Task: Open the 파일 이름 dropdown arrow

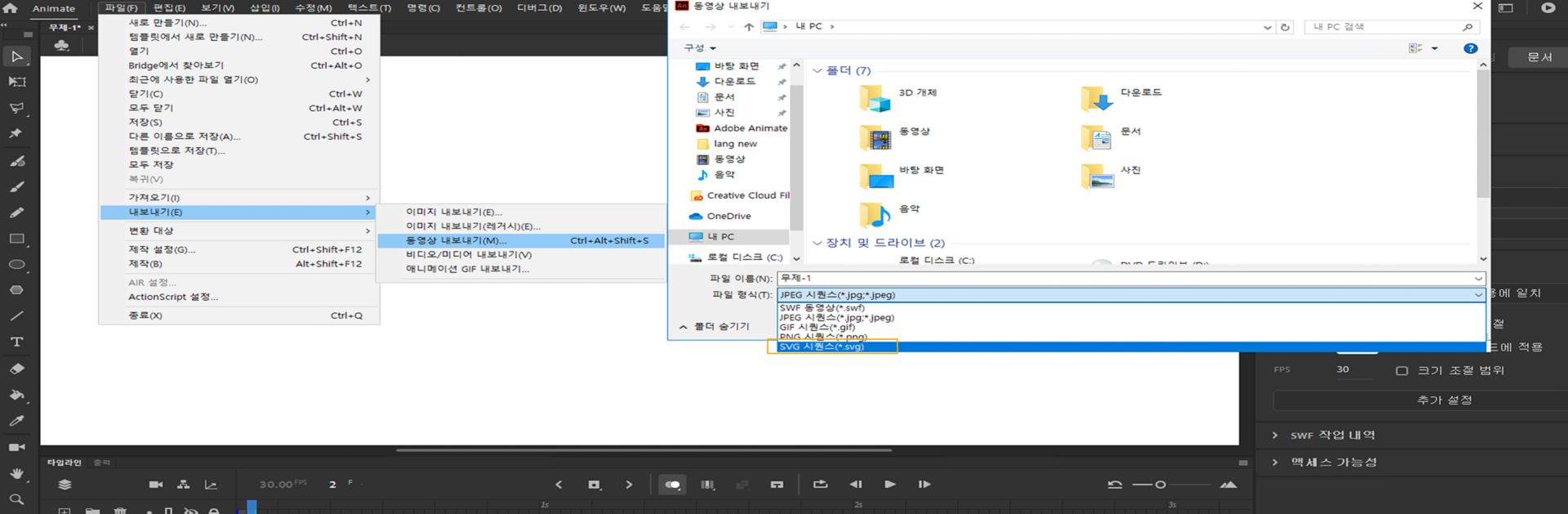Action: (1478, 279)
